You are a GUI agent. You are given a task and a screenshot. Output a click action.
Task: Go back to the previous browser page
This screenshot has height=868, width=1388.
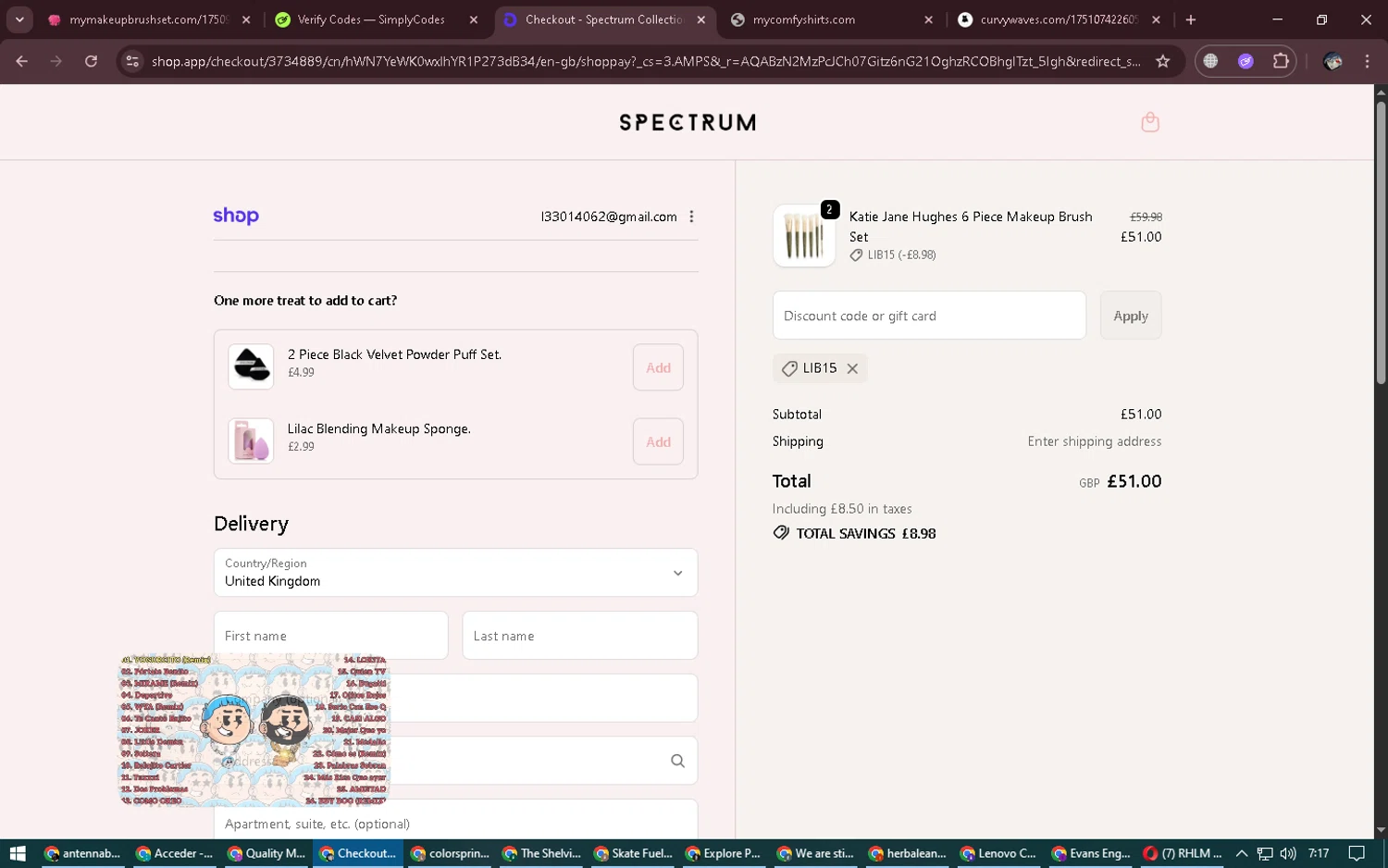(x=21, y=61)
